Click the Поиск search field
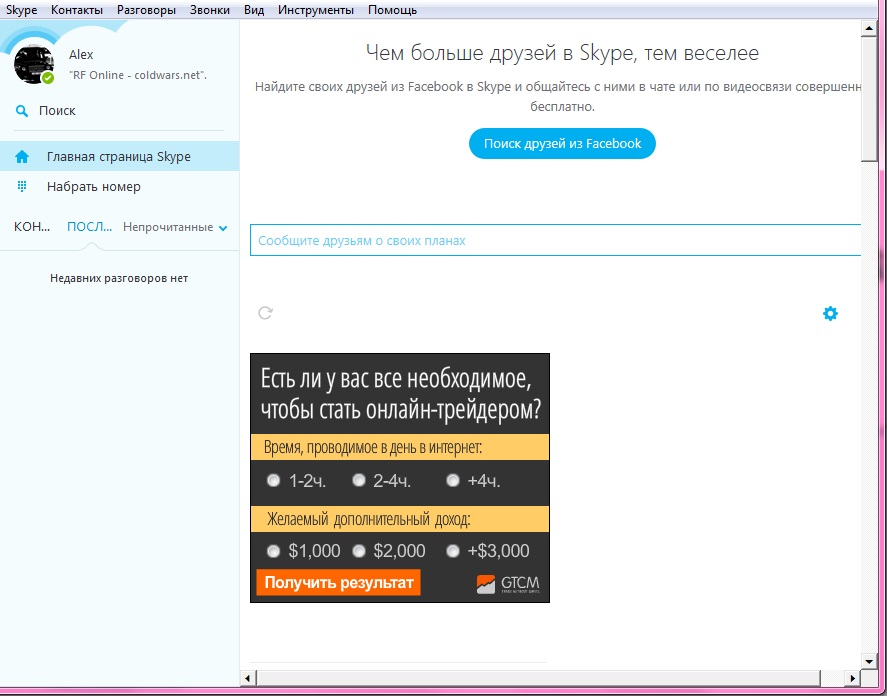 click(119, 111)
